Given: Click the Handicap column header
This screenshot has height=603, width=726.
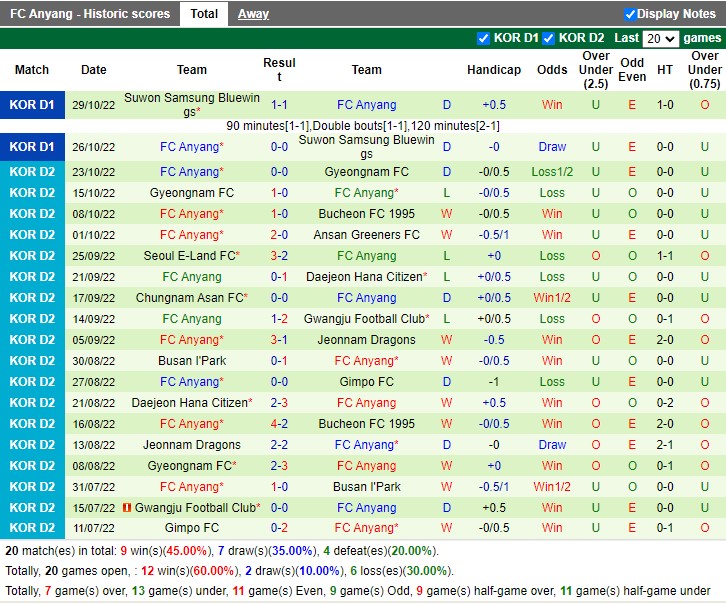Looking at the screenshot, I should (x=494, y=70).
